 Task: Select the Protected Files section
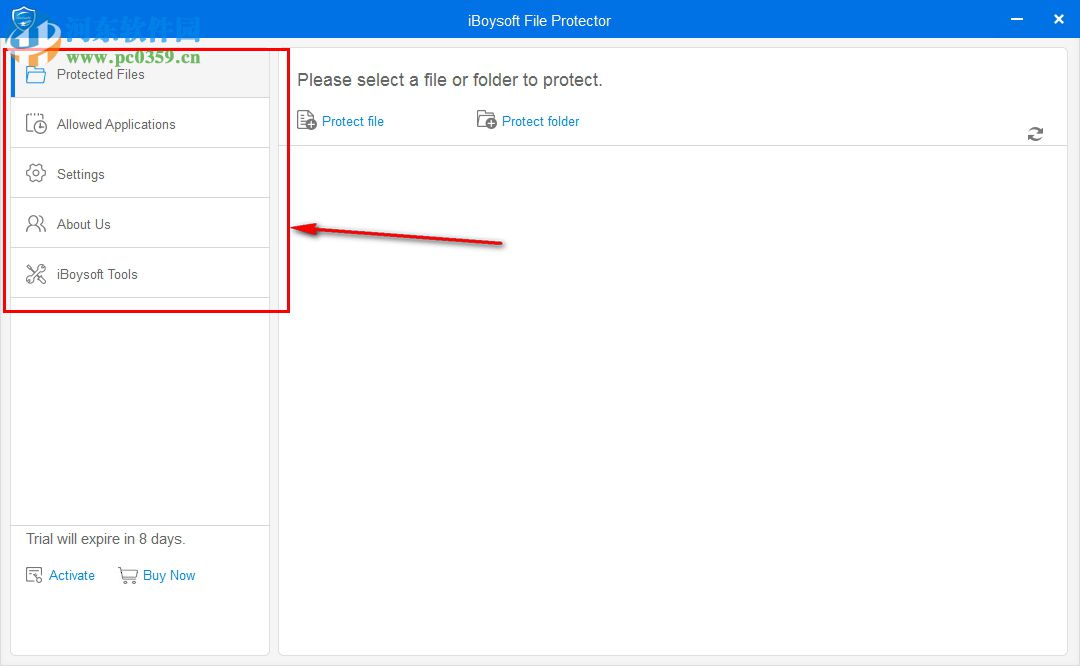[101, 74]
